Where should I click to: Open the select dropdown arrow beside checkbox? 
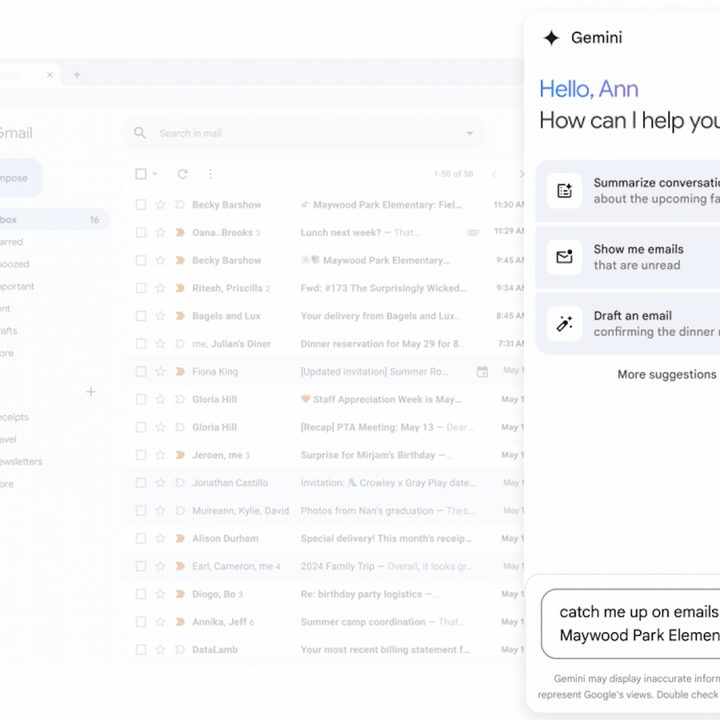155,174
